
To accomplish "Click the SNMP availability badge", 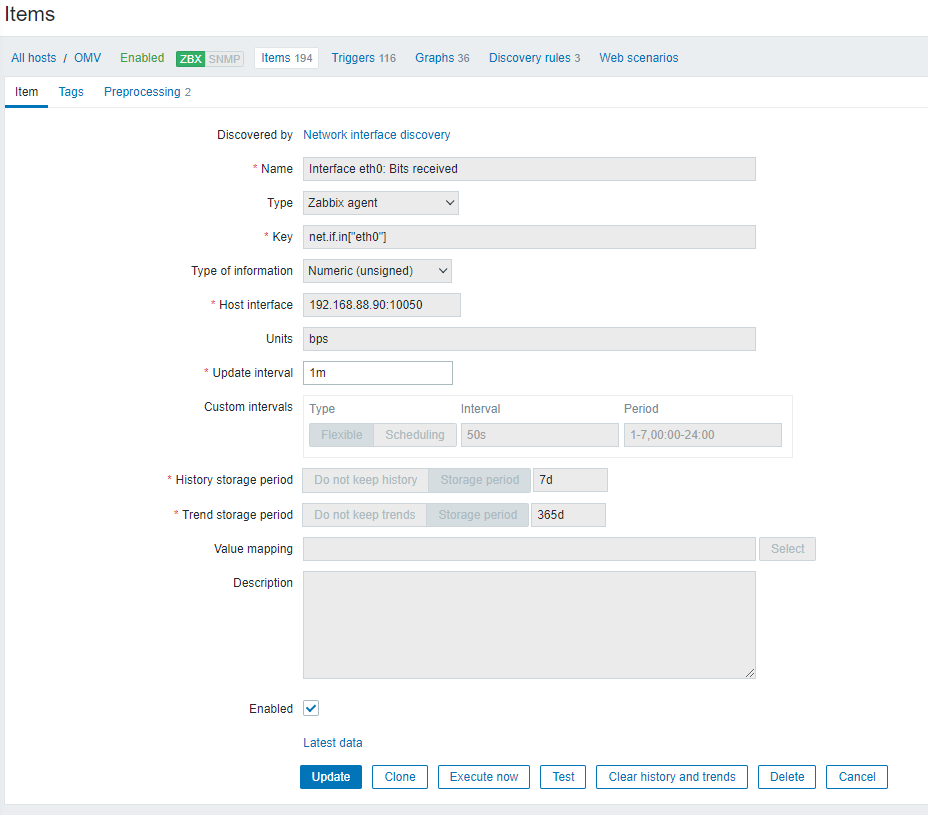I will click(x=224, y=59).
